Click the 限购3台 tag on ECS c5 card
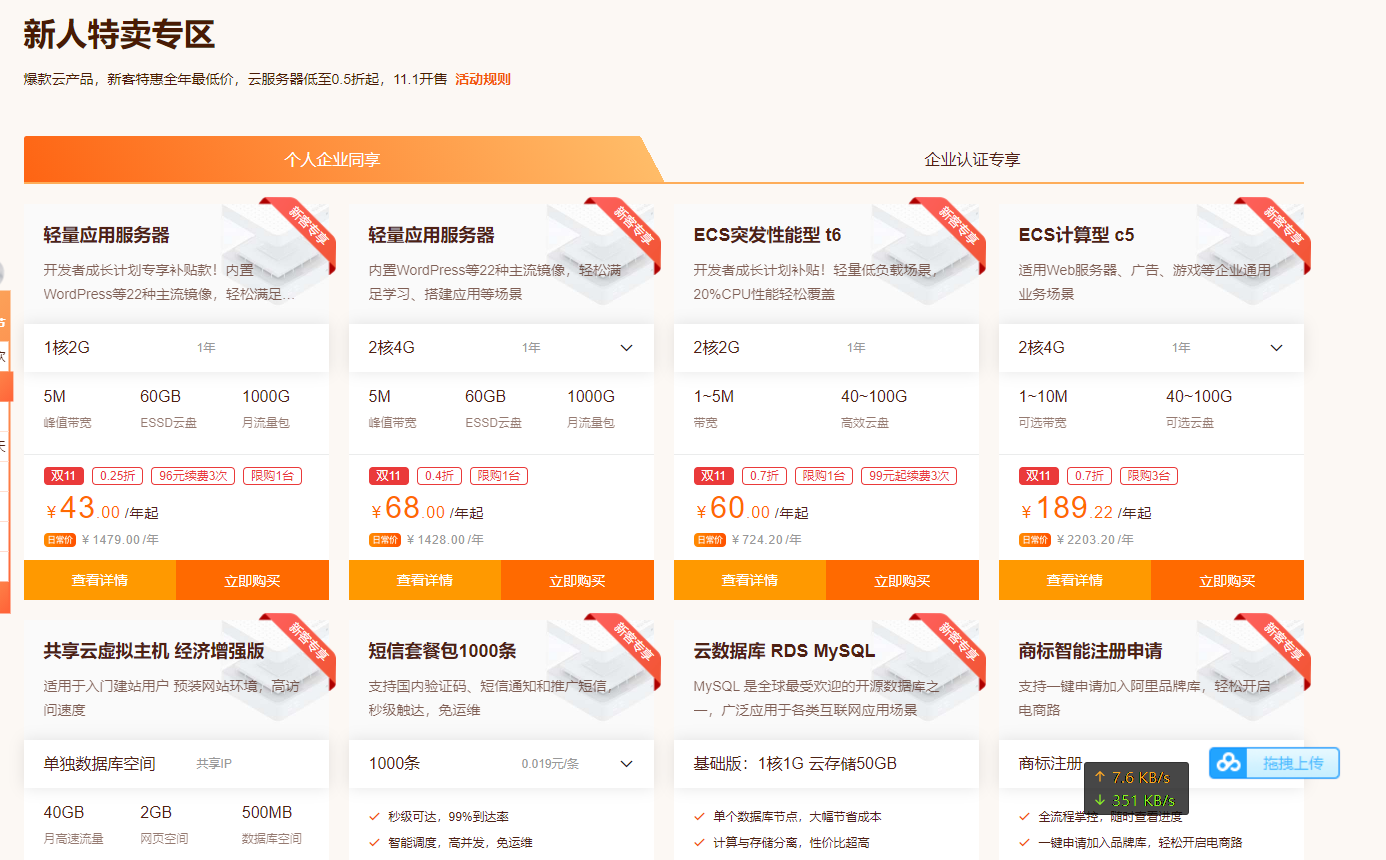Image resolution: width=1386 pixels, height=860 pixels. tap(1148, 476)
